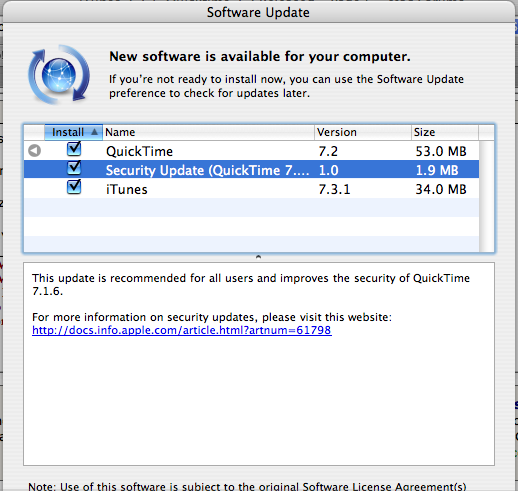Click the Software Update globe icon
Viewport: 518px width, 491px height.
pos(59,75)
